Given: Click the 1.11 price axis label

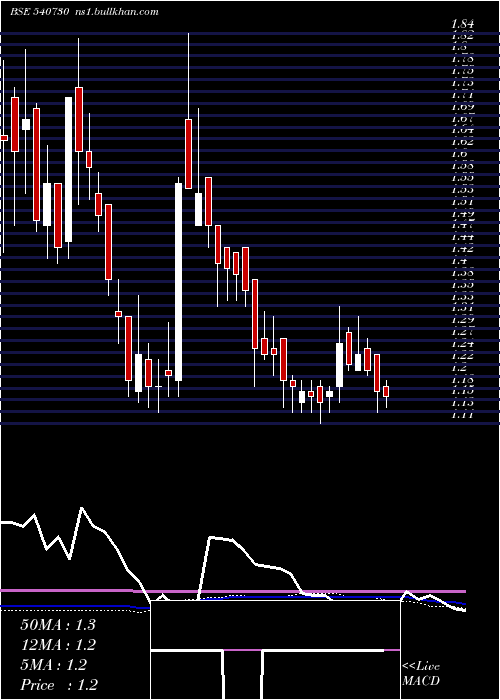Looking at the screenshot, I should (x=462, y=415).
